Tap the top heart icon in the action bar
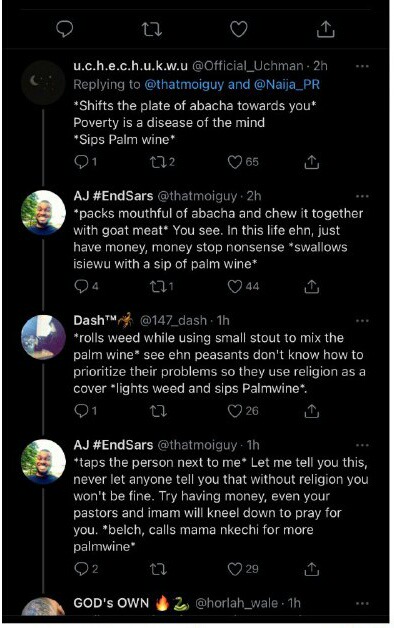This screenshot has height=628, width=394. pyautogui.click(x=239, y=29)
